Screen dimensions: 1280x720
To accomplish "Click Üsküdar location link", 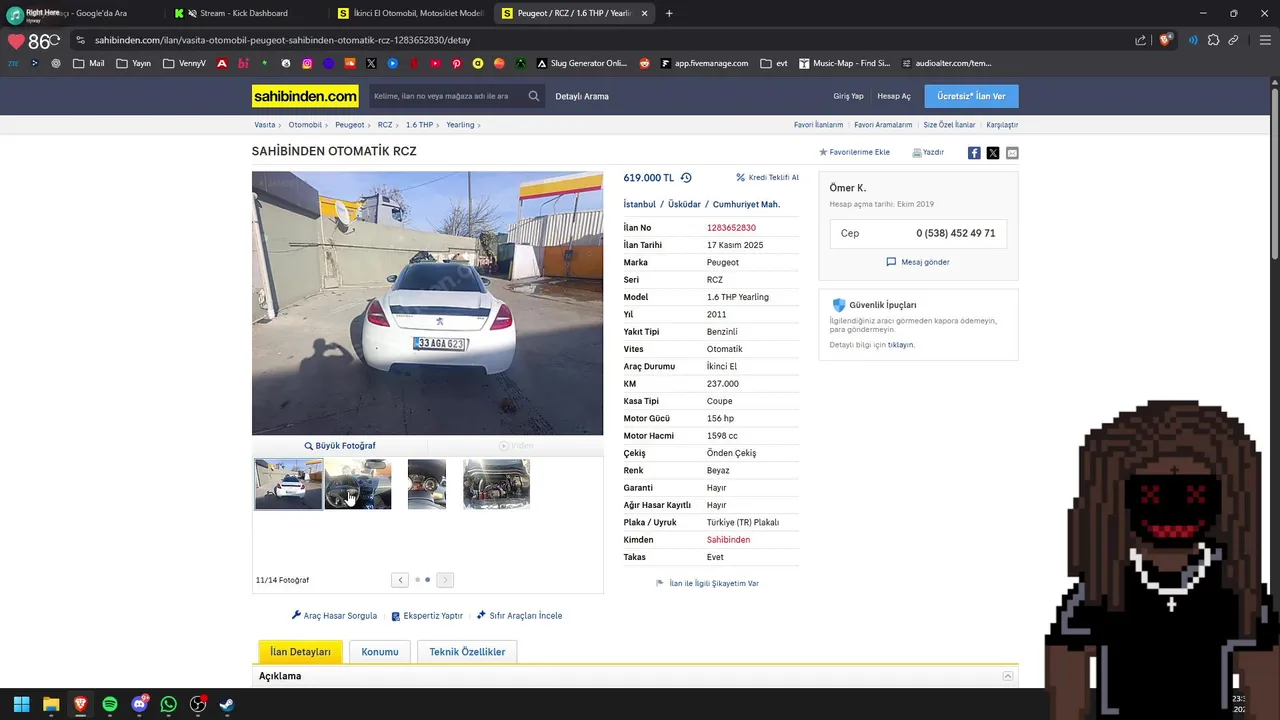I will pyautogui.click(x=684, y=205).
